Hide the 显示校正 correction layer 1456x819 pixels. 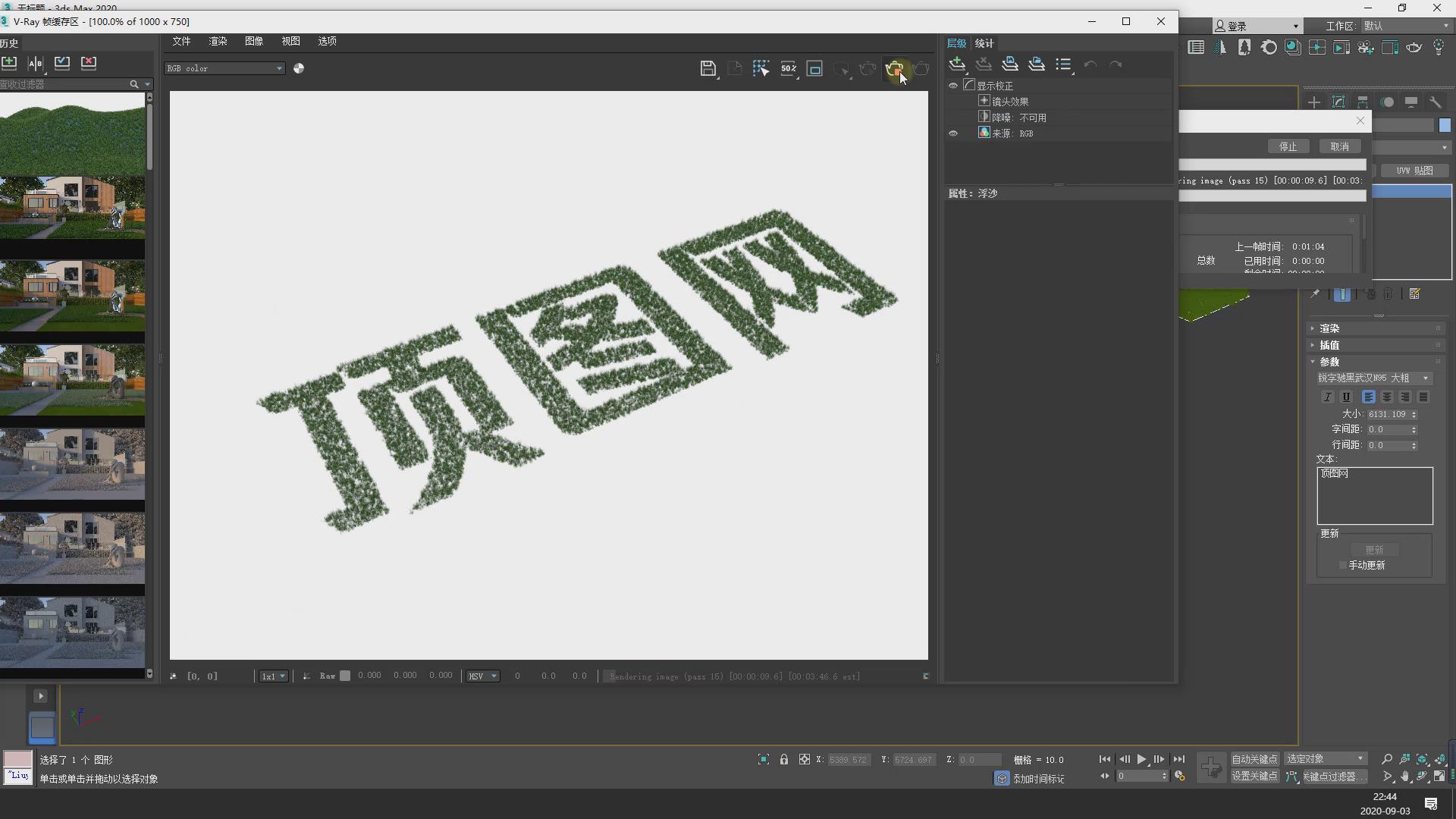point(953,86)
